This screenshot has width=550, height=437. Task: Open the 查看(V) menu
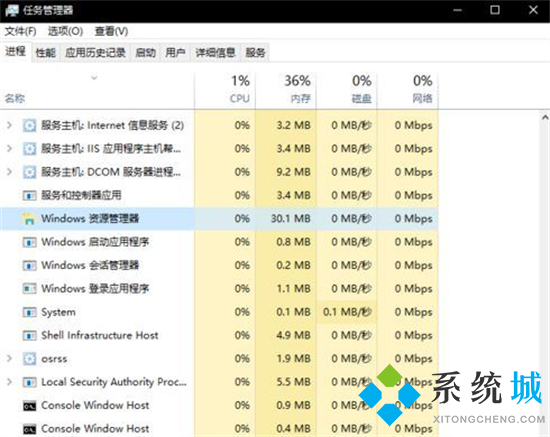111,31
